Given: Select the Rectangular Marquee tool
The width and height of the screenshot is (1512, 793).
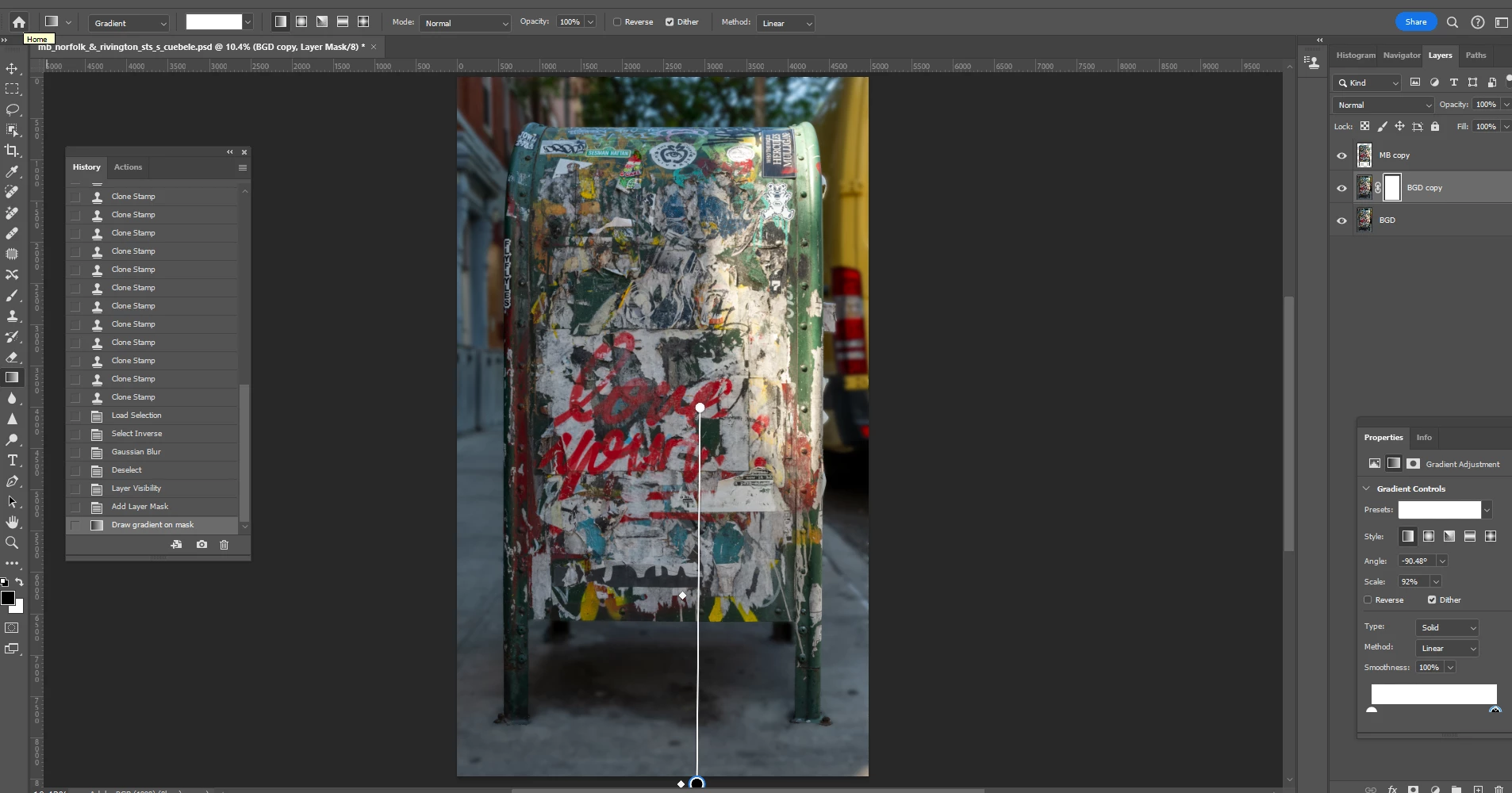Looking at the screenshot, I should (12, 89).
